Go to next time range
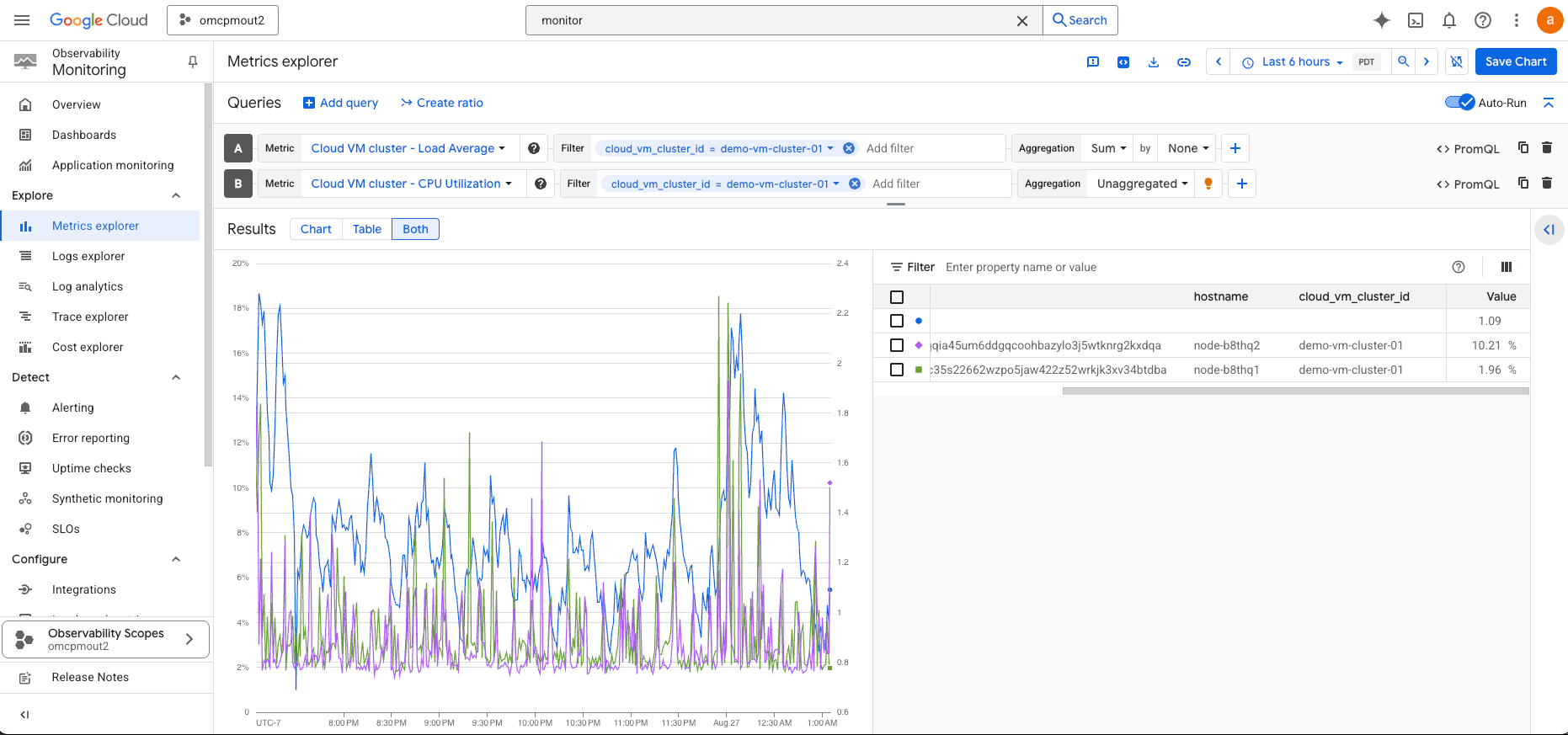 point(1427,61)
